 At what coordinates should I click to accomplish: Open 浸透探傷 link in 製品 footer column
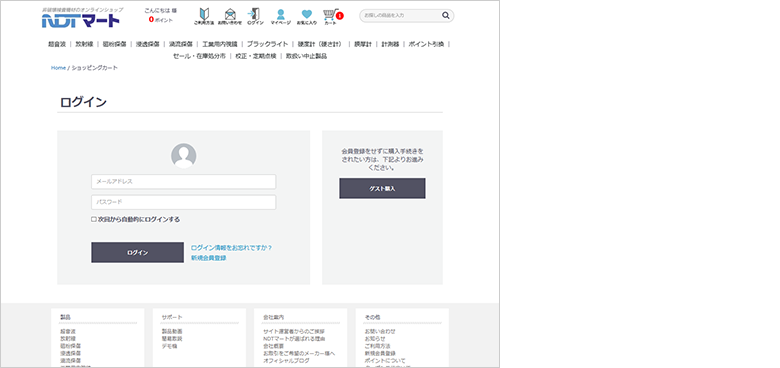(71, 353)
